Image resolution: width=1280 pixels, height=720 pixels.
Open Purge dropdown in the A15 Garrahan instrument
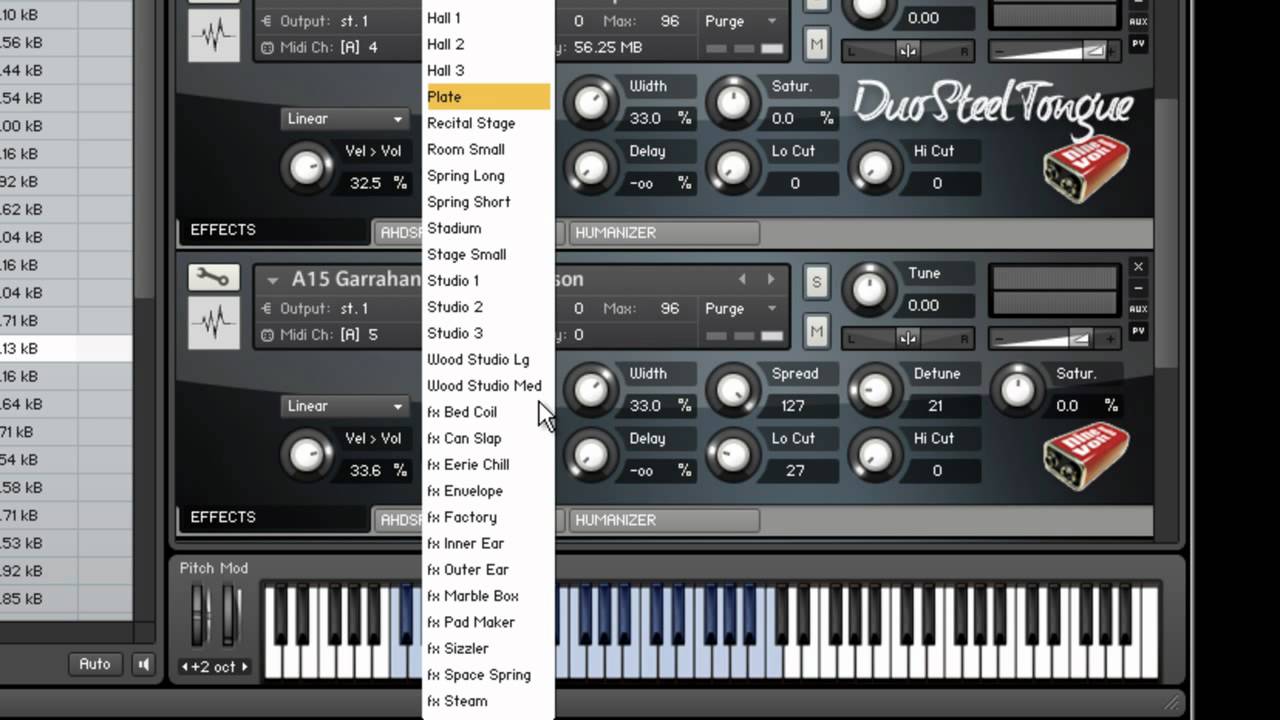(x=740, y=309)
